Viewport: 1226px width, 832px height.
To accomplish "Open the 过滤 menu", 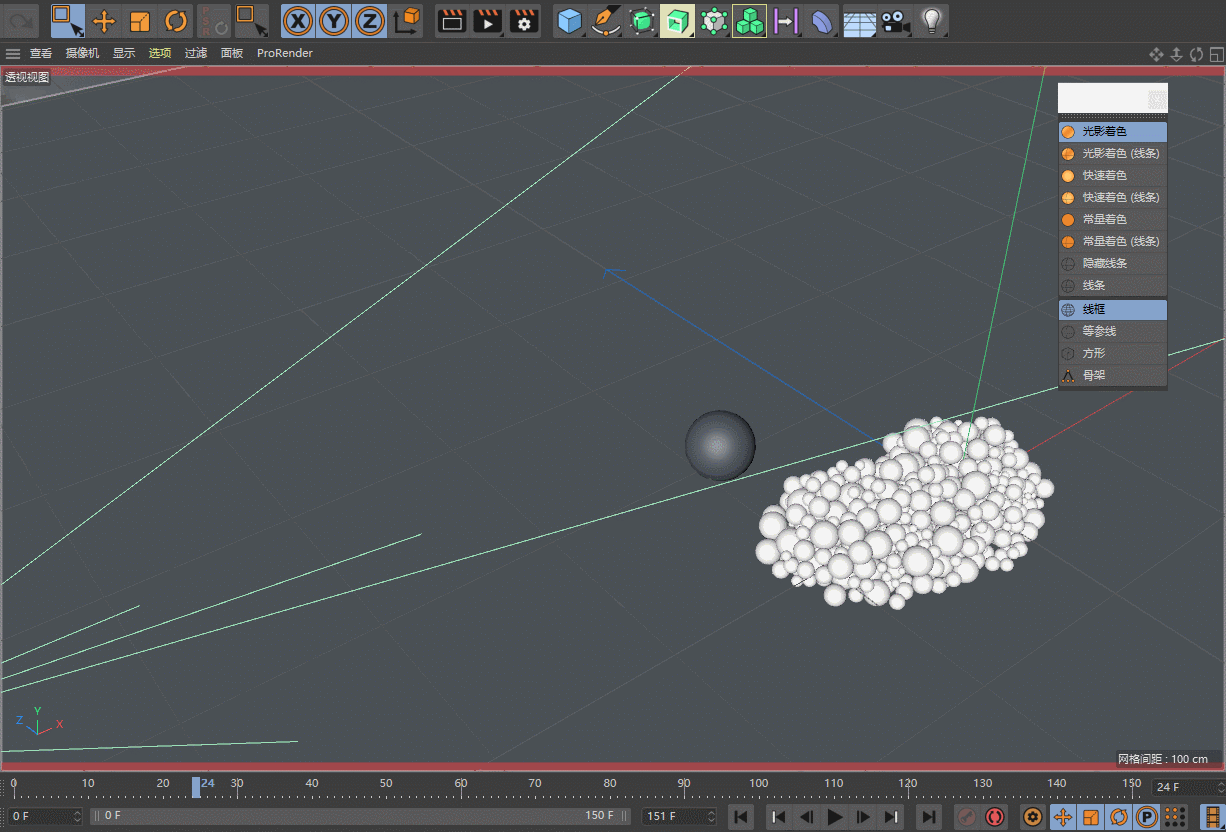I will (x=196, y=53).
